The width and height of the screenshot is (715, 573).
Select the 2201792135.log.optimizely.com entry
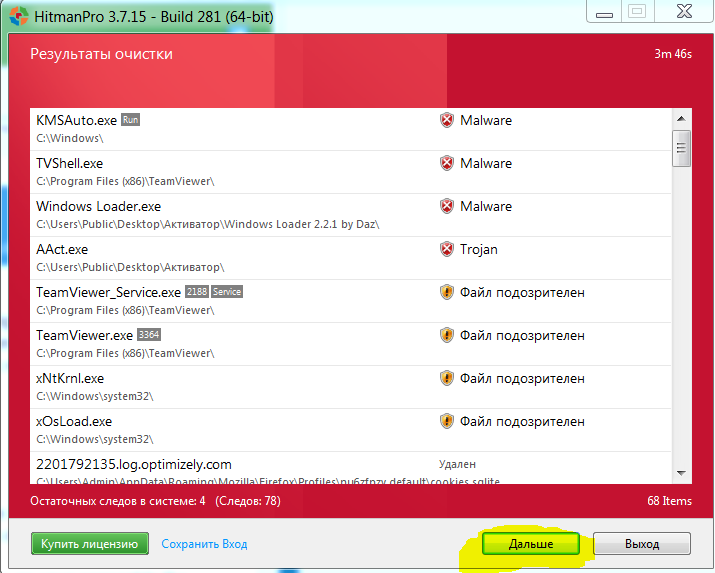coord(134,464)
